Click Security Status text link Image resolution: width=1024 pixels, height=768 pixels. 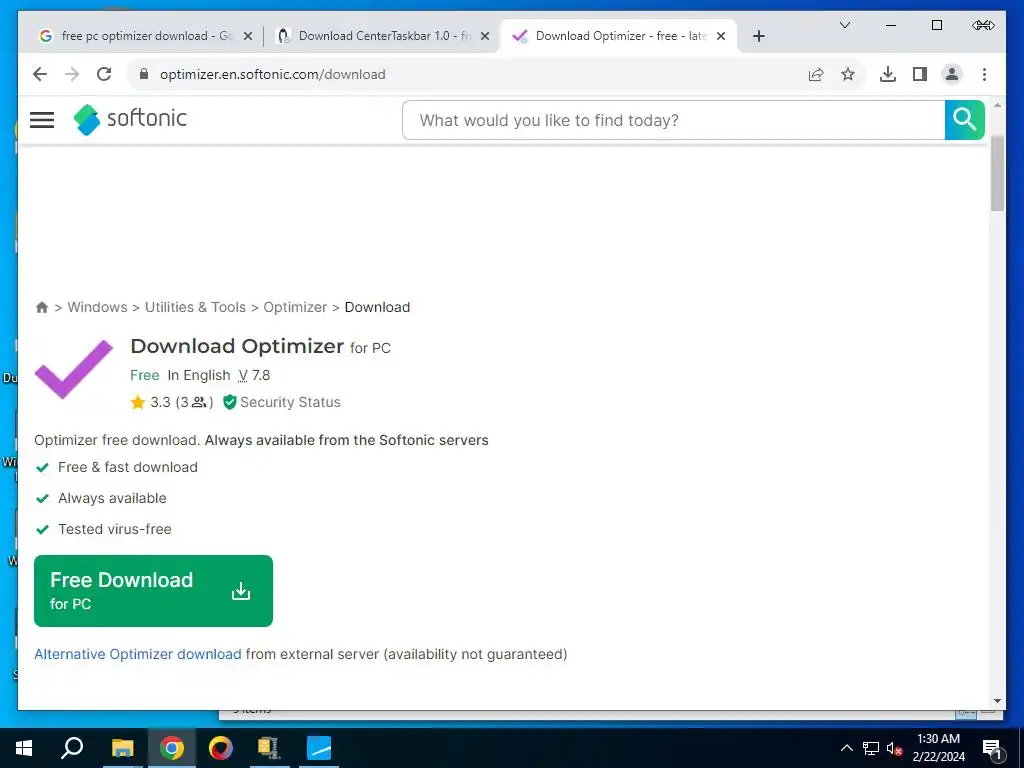tap(290, 402)
